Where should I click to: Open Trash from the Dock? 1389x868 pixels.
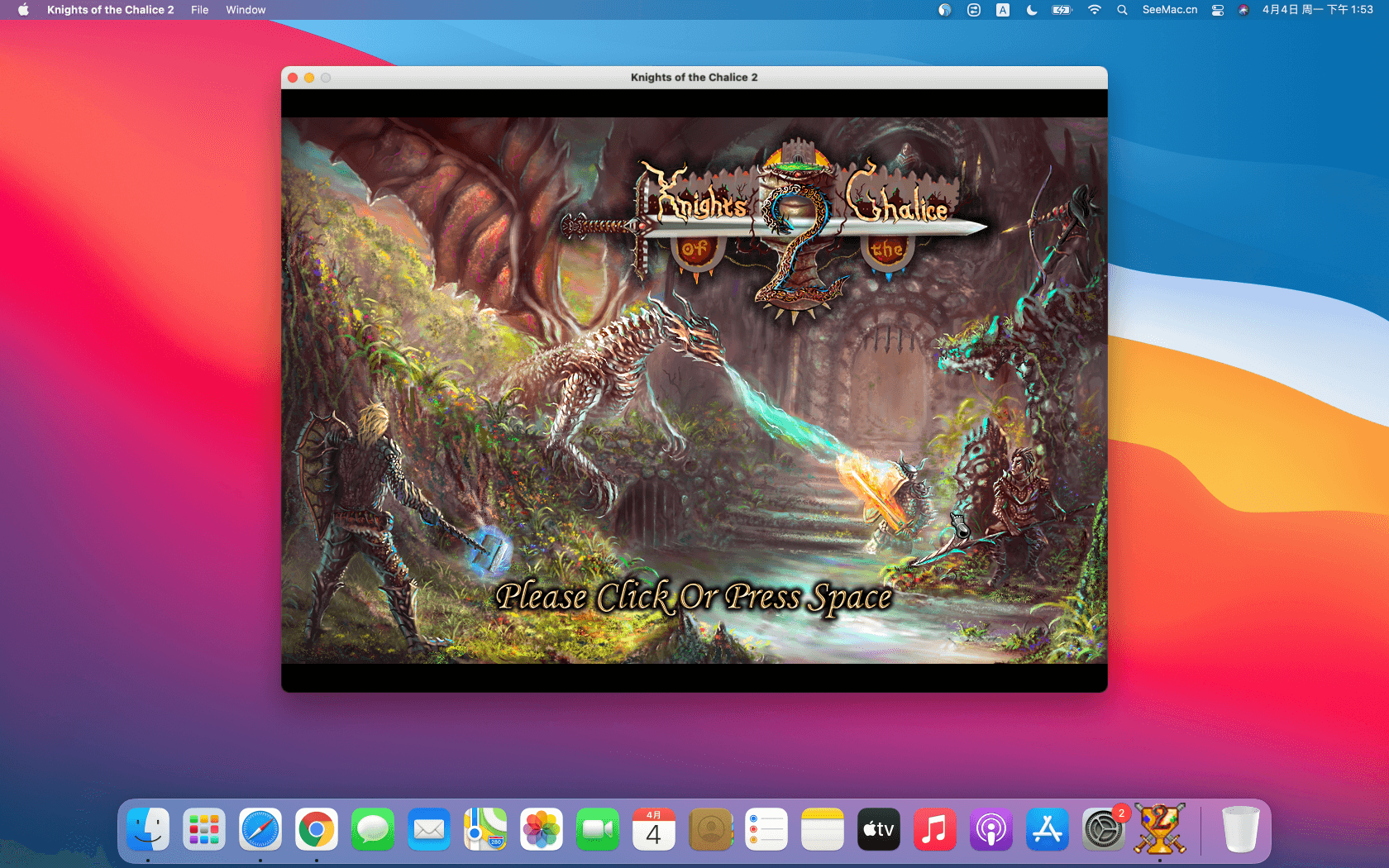click(1241, 829)
